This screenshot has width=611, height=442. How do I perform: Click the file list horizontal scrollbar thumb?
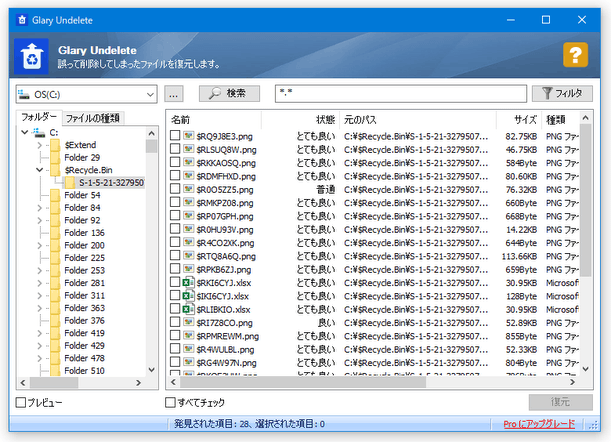[x=303, y=382]
